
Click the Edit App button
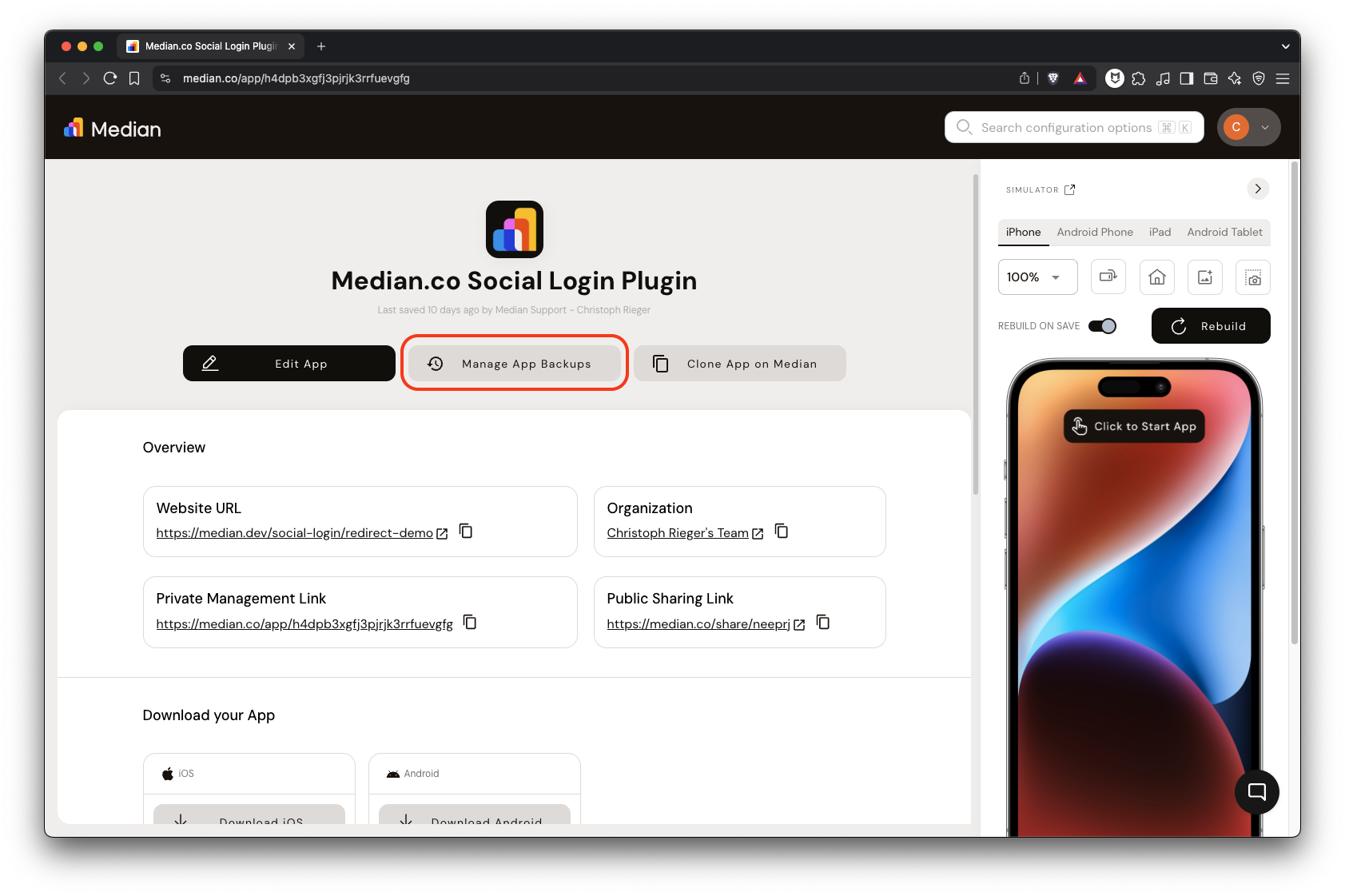pyautogui.click(x=289, y=364)
